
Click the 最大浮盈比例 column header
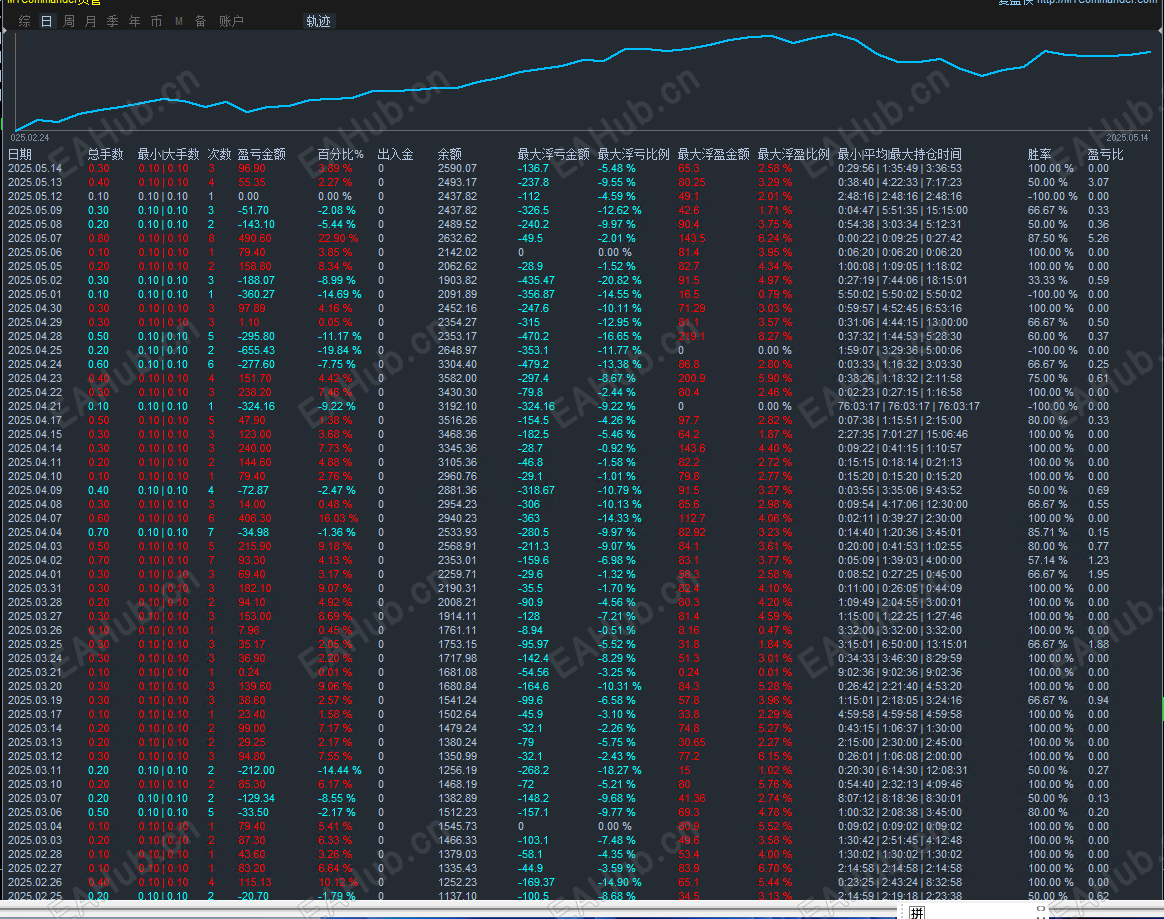[x=794, y=154]
